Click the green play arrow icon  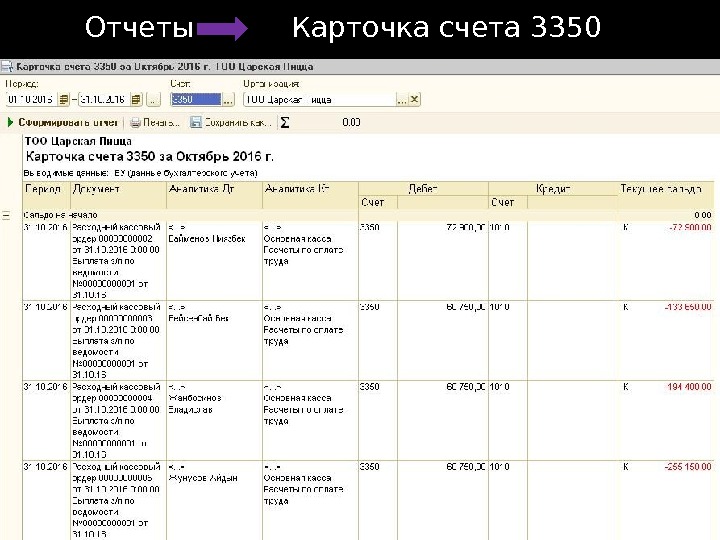coord(11,123)
